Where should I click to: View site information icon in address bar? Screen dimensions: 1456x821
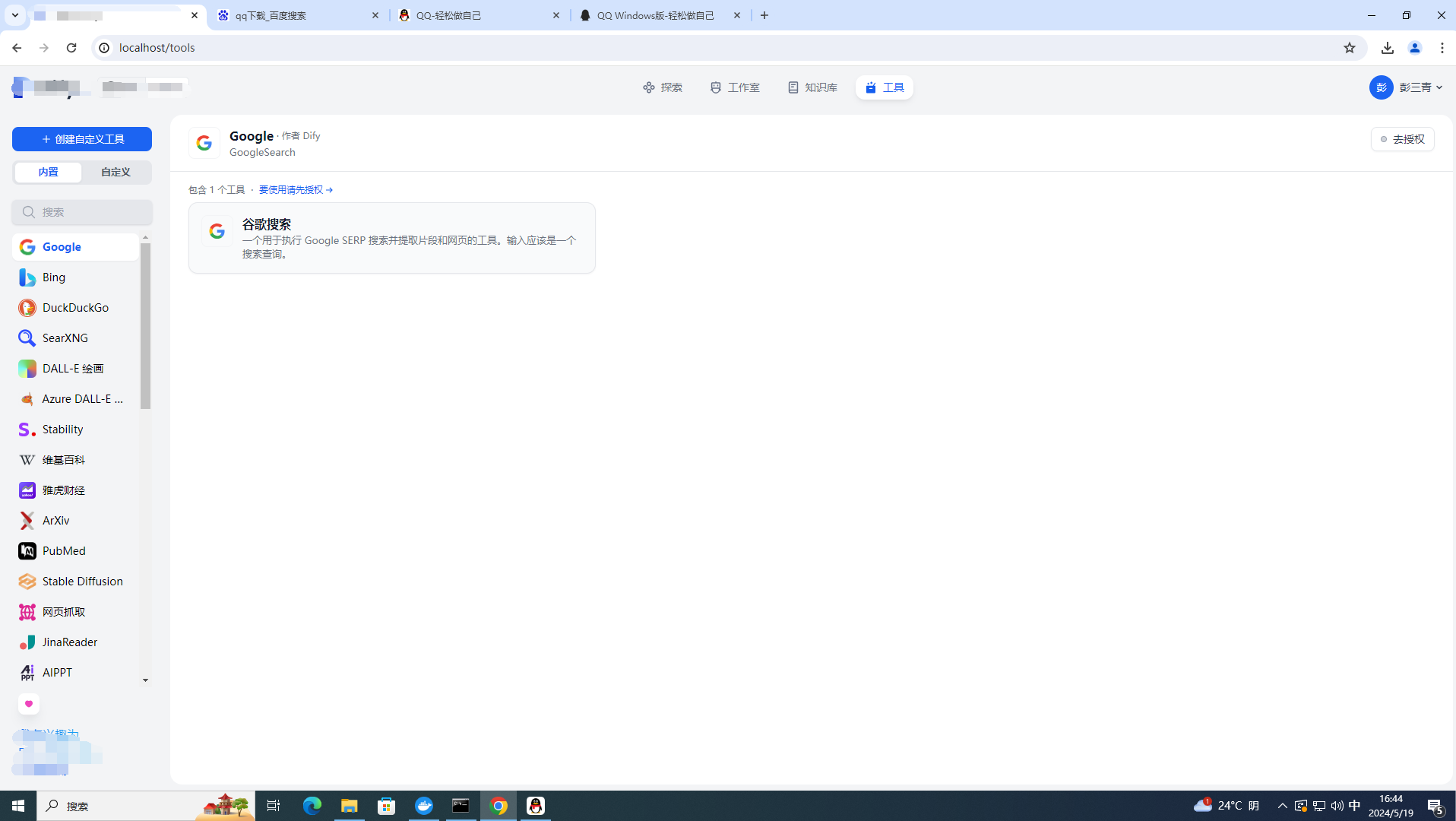point(104,48)
